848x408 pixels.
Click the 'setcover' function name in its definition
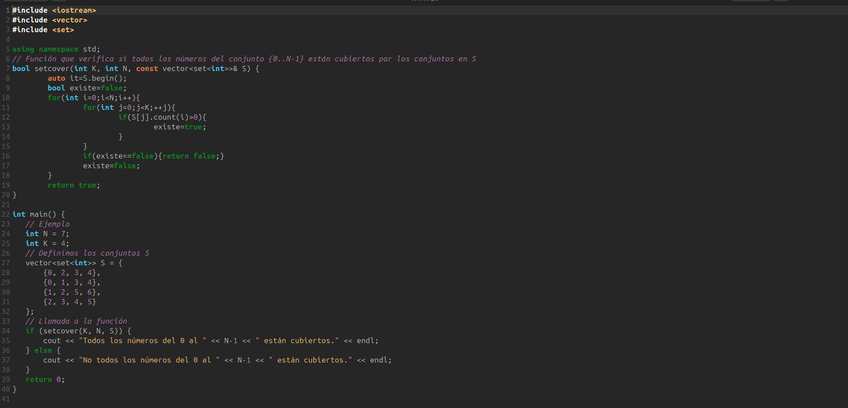click(x=52, y=68)
